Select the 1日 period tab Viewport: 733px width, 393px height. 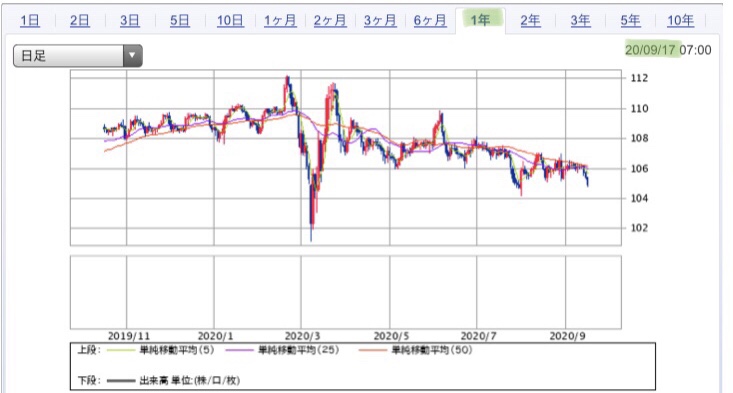30,21
